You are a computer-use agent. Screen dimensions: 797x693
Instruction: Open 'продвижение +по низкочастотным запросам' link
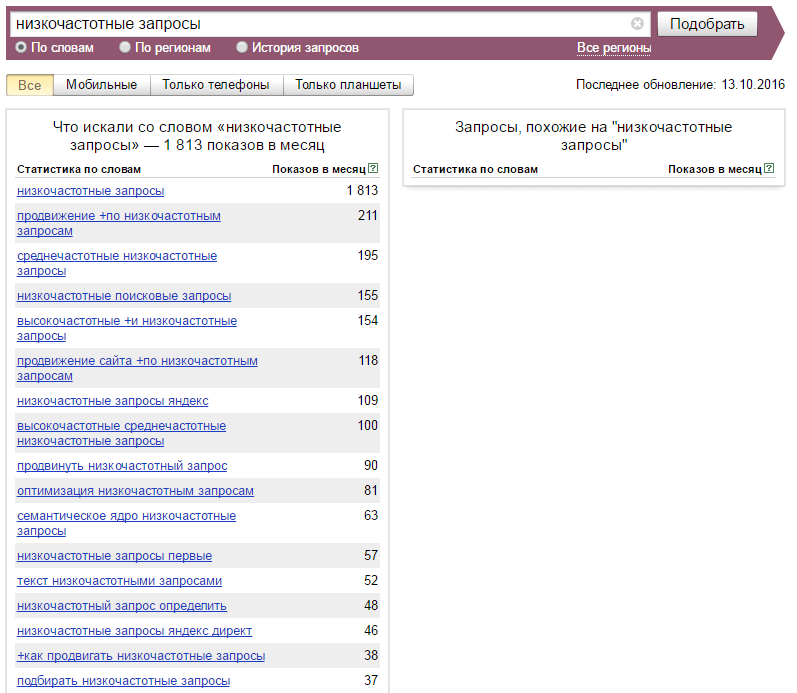[x=119, y=223]
